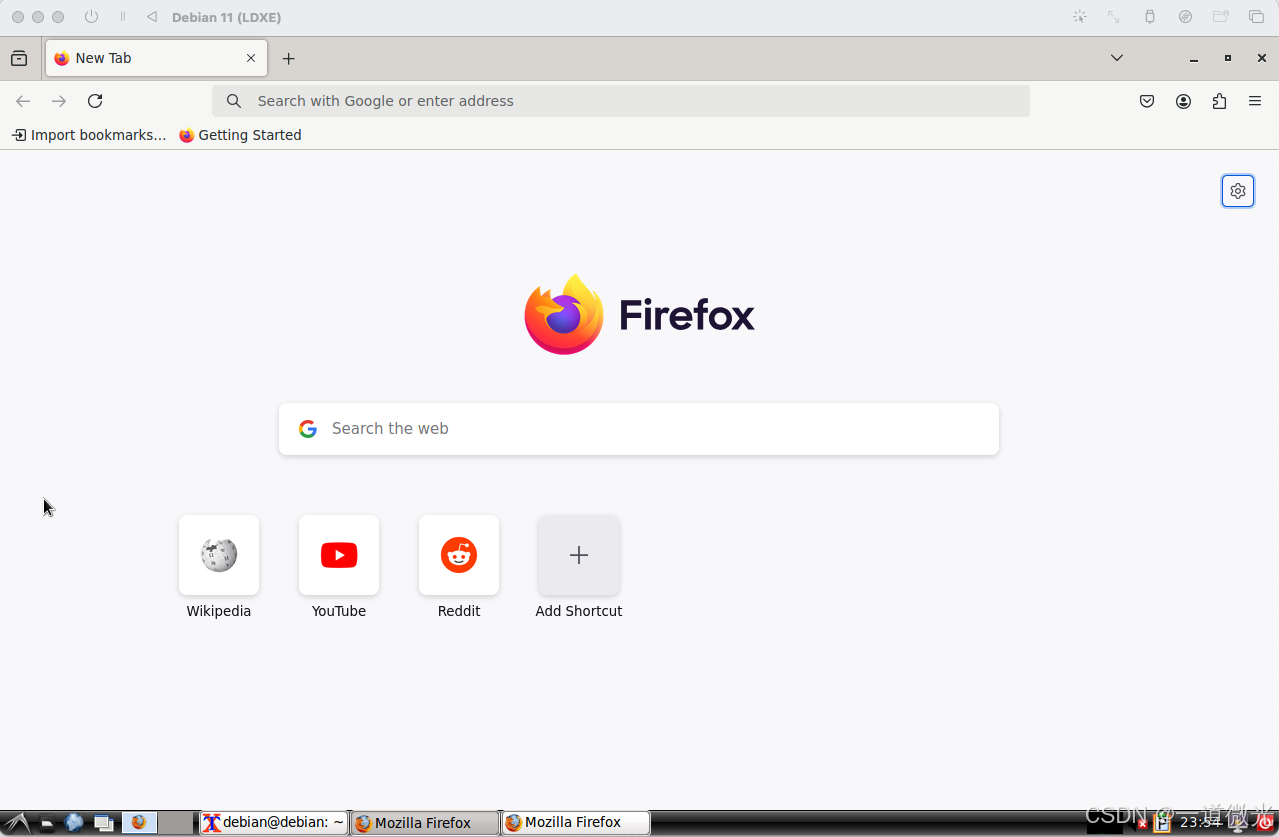Open the new tab personalize gear
Viewport: 1279px width, 837px height.
(1238, 191)
